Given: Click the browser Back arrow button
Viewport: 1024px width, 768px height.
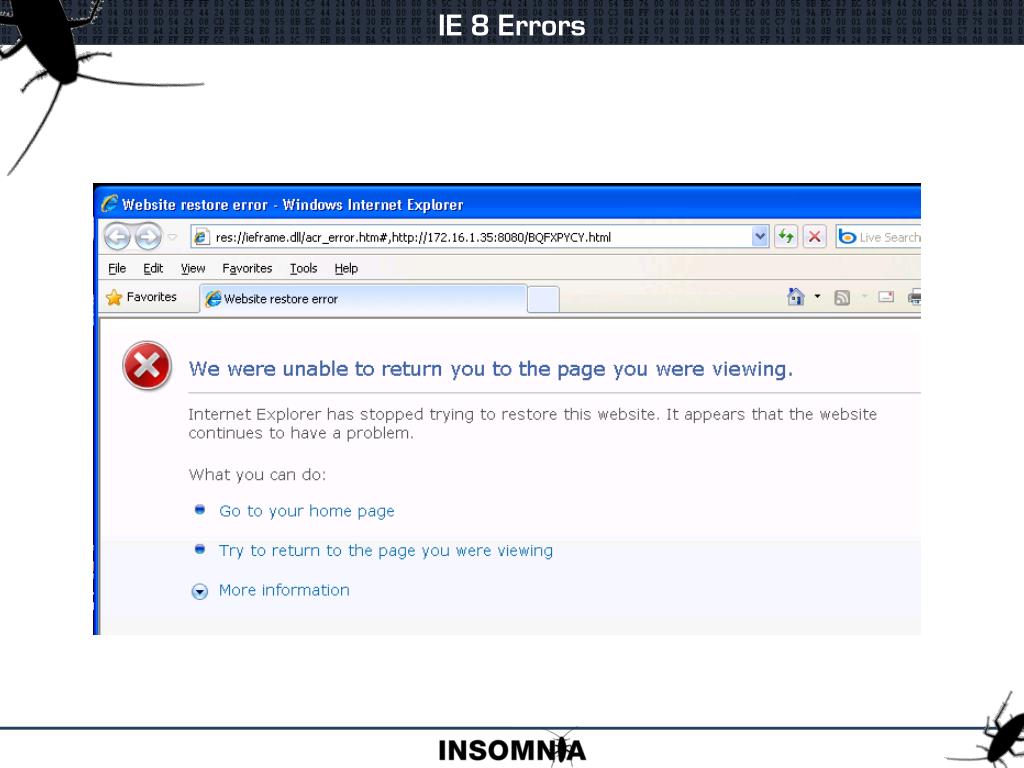Looking at the screenshot, I should [118, 236].
